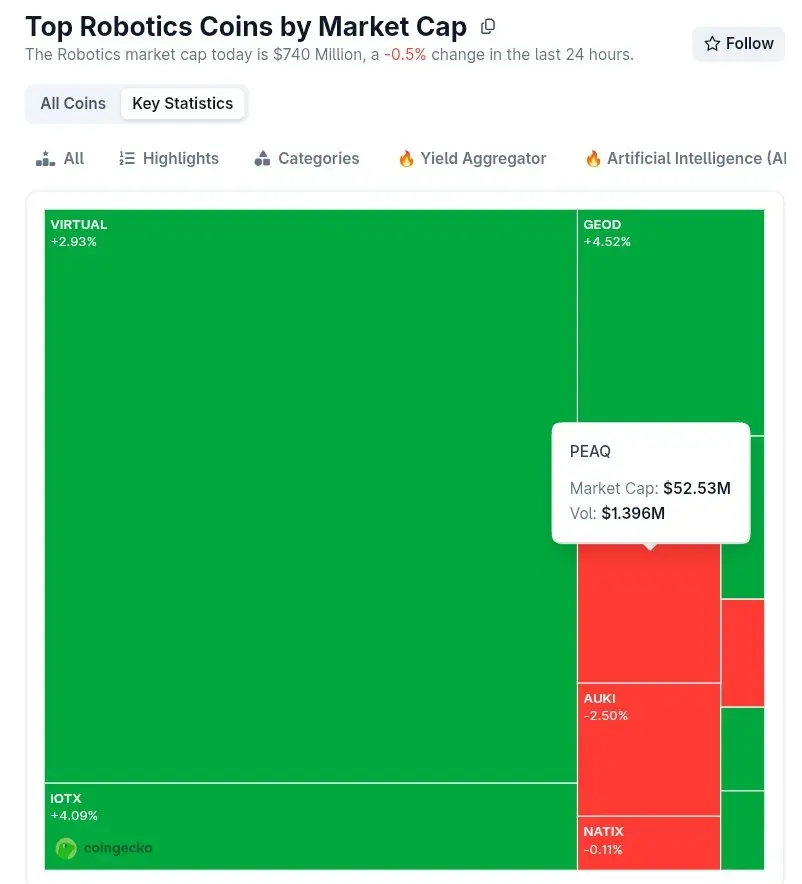Click the copy icon beside the page title
The image size is (802, 884).
[488, 27]
